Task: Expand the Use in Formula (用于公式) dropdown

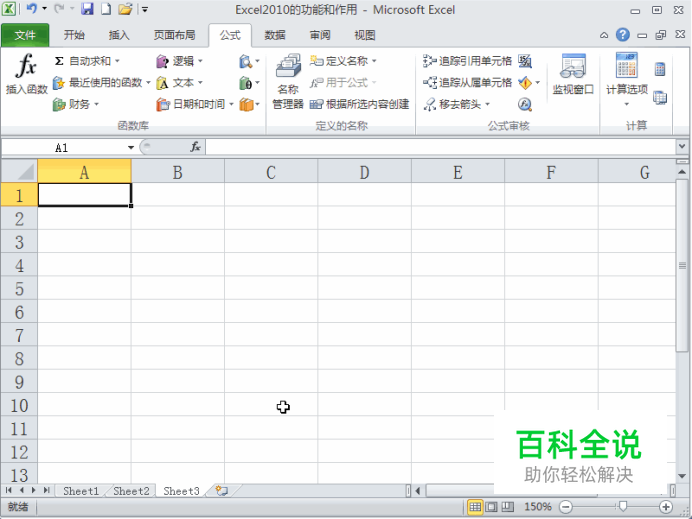Action: pyautogui.click(x=374, y=83)
